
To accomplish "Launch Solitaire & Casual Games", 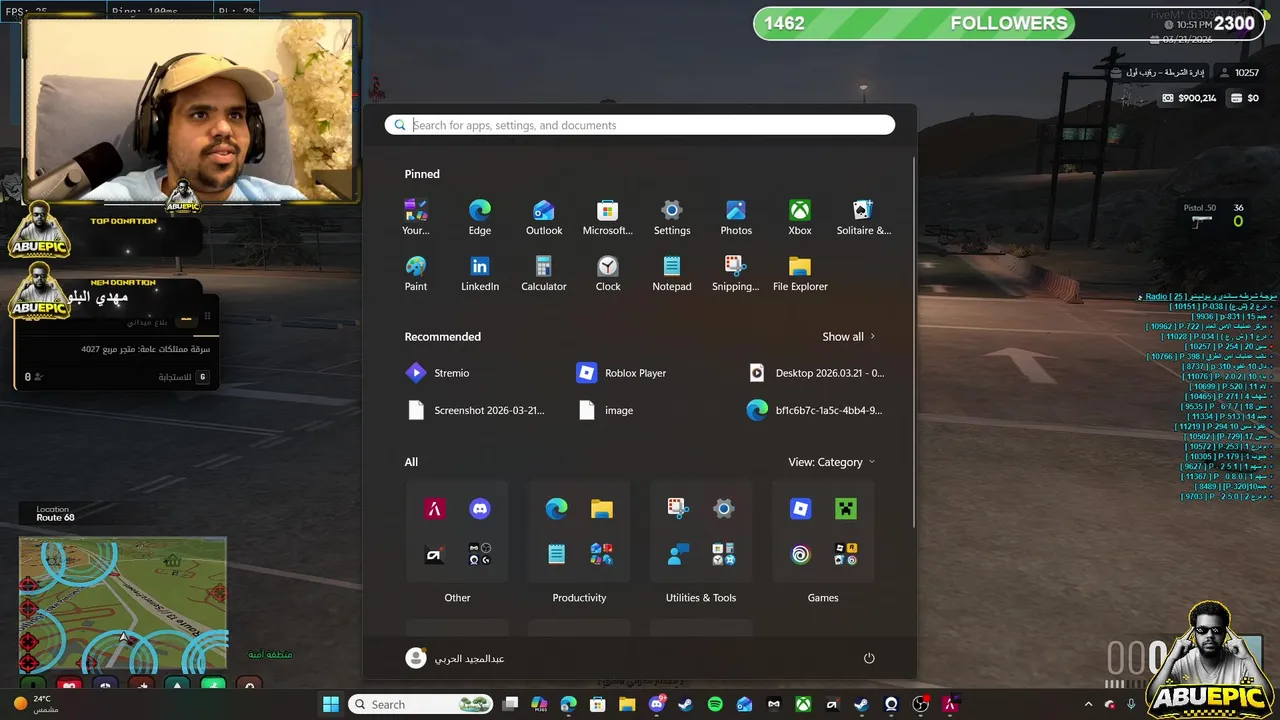I will pyautogui.click(x=864, y=217).
